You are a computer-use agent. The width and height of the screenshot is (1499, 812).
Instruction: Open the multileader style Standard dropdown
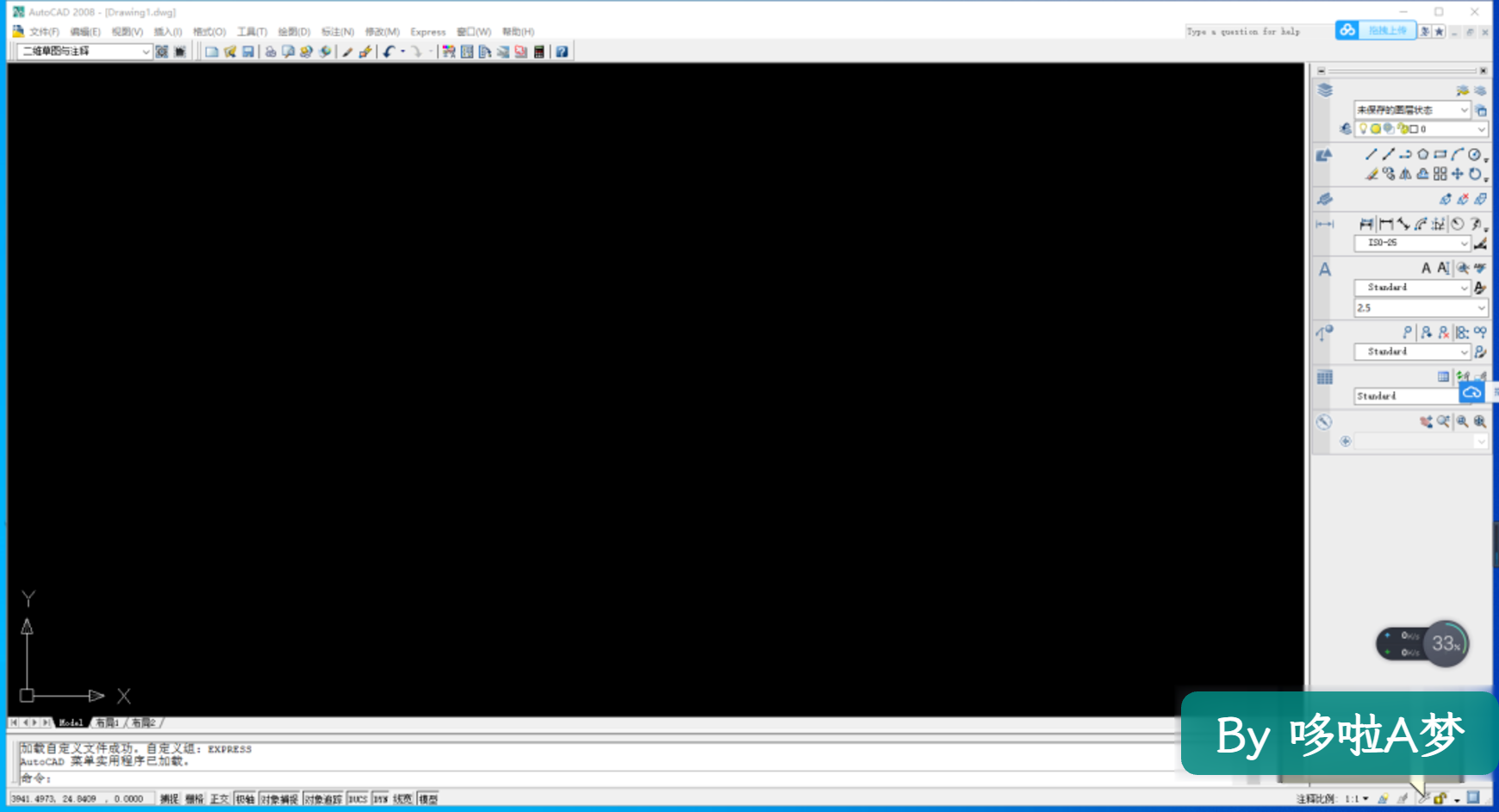coord(1412,352)
